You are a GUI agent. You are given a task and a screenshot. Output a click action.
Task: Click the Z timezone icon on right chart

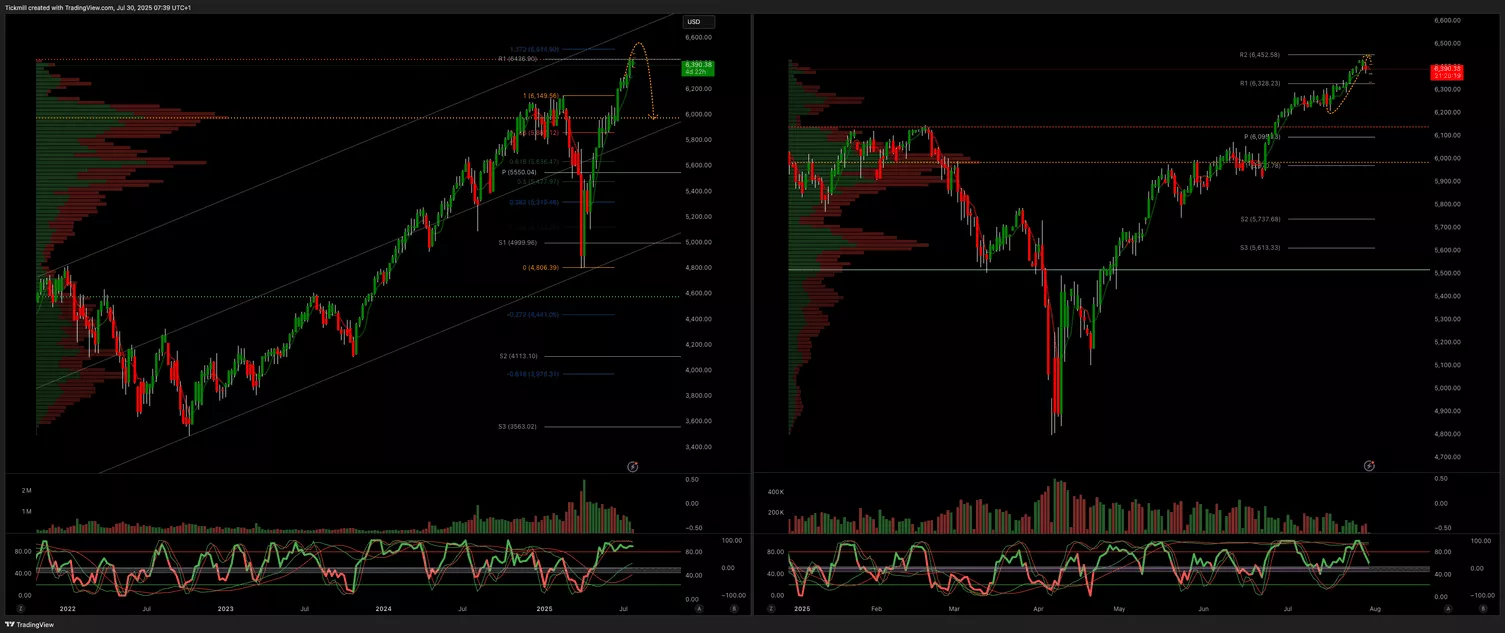pos(773,608)
